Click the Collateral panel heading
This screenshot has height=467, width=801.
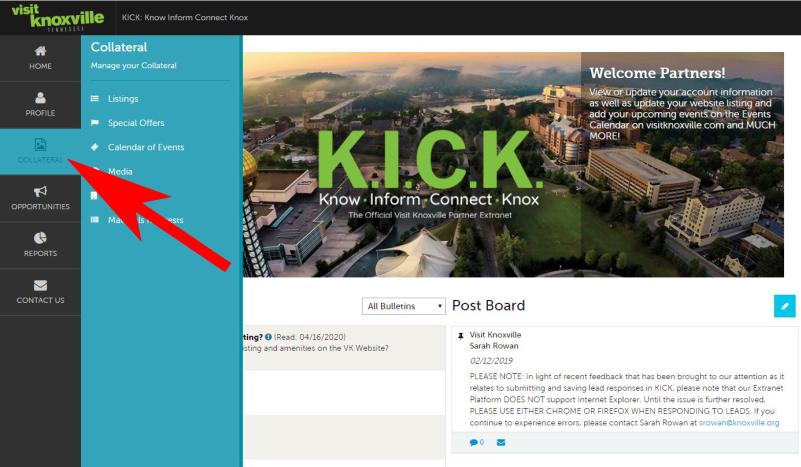coord(119,47)
